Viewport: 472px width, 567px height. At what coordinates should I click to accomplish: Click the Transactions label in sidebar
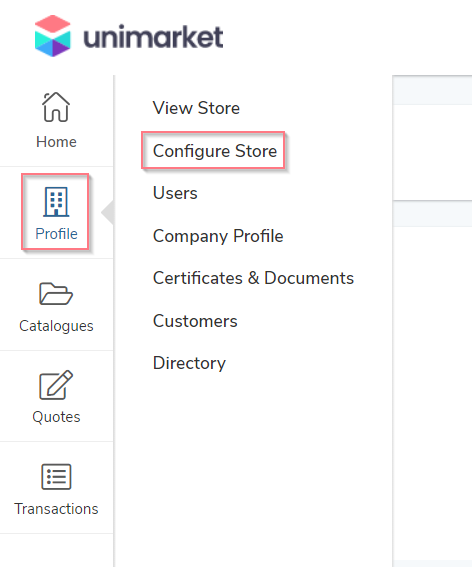click(x=56, y=509)
